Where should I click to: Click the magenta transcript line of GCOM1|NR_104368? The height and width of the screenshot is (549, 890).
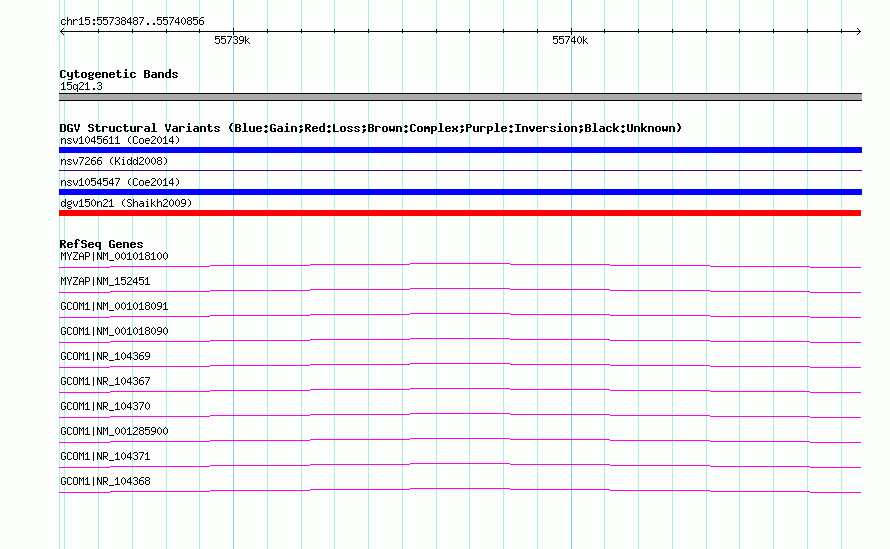tap(460, 490)
